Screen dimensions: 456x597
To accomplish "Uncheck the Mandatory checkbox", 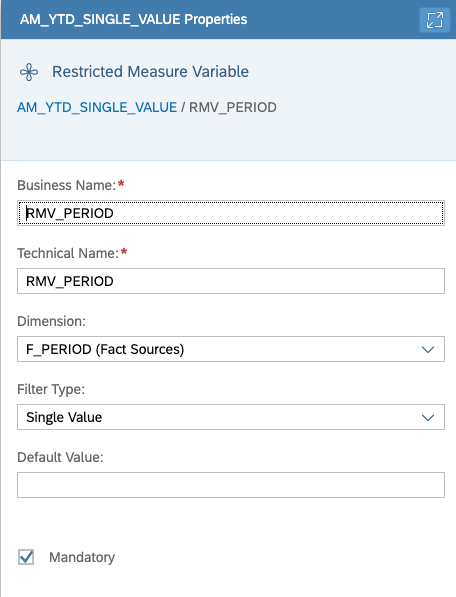I will (x=26, y=557).
